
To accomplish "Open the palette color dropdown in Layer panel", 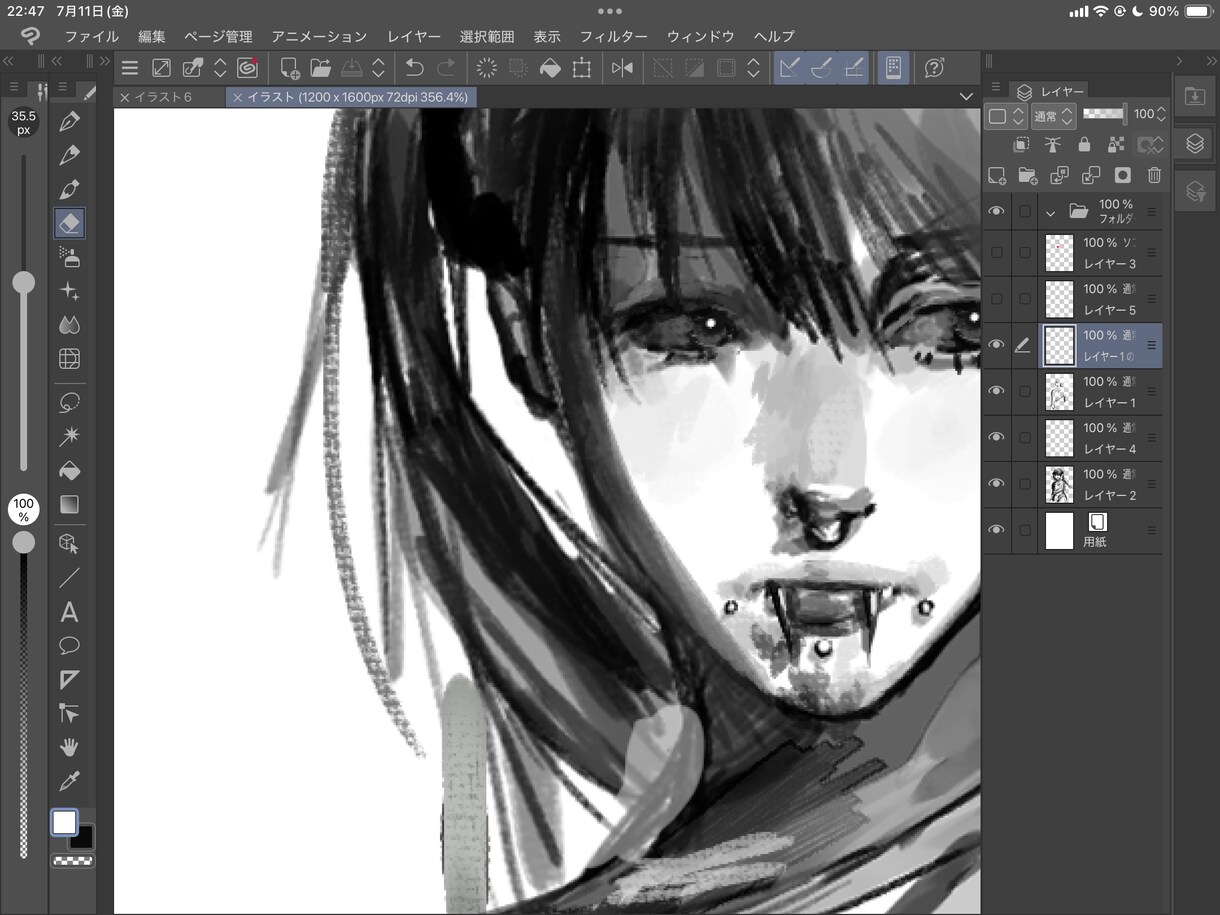I will 1005,116.
